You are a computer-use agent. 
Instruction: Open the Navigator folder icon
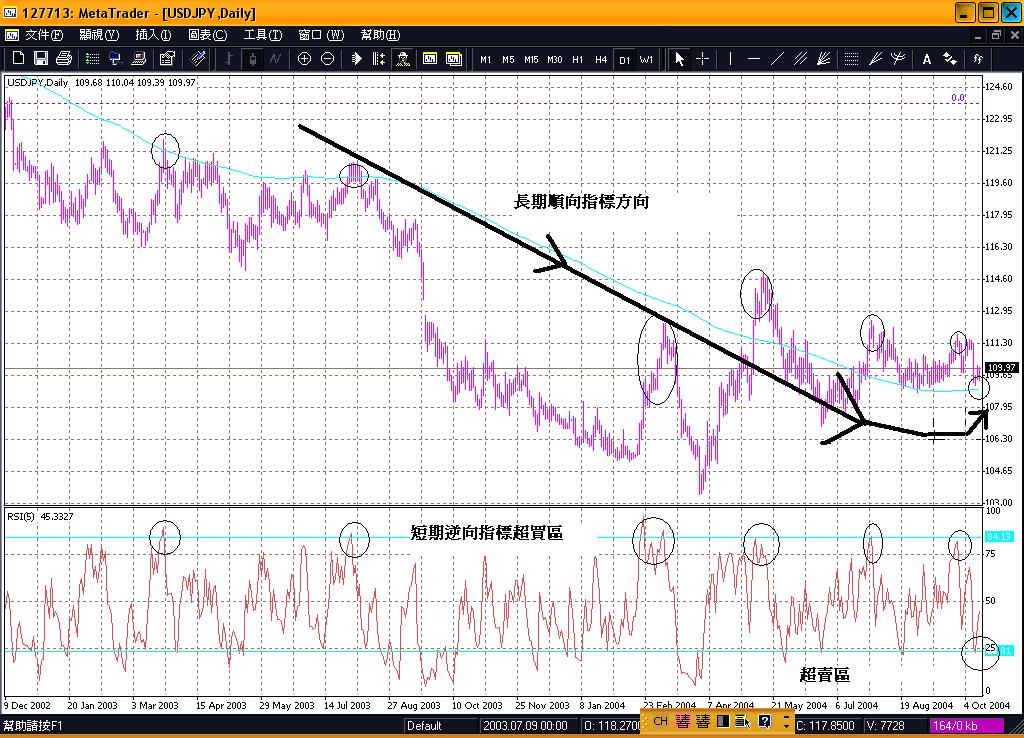(116, 59)
